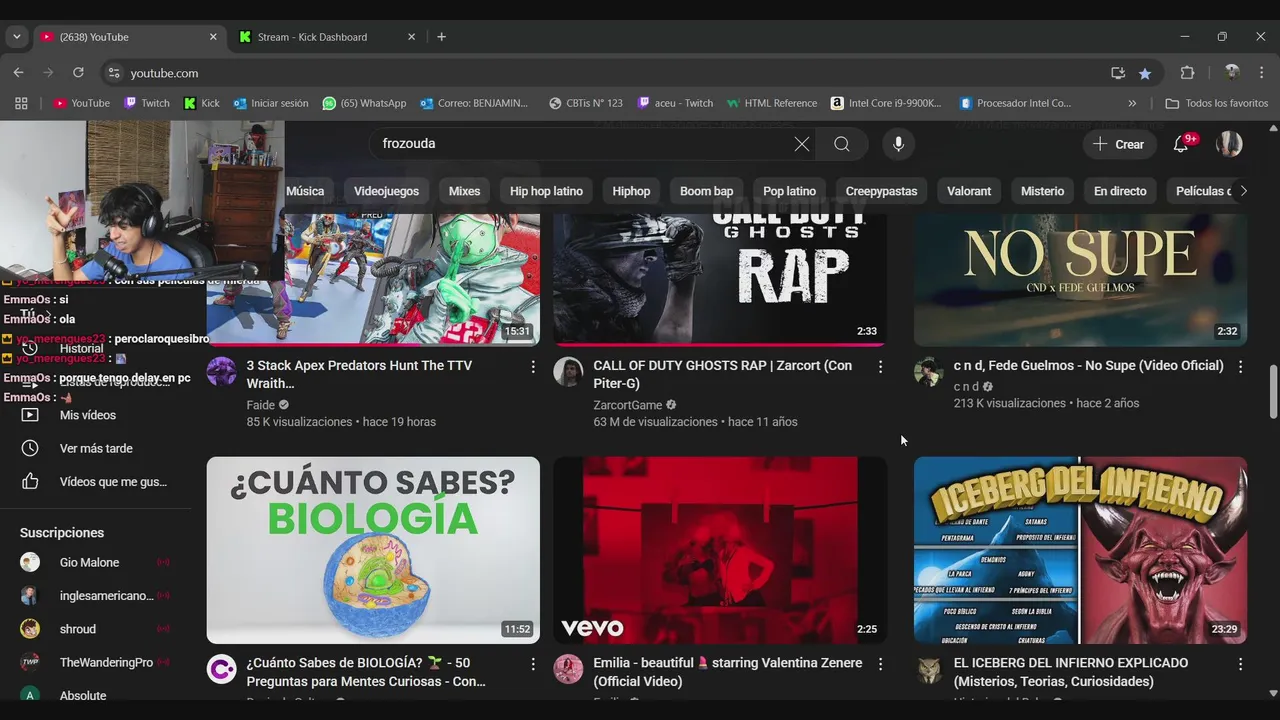Open the Chrome extensions puzzle icon
1280x720 pixels.
click(x=1188, y=73)
